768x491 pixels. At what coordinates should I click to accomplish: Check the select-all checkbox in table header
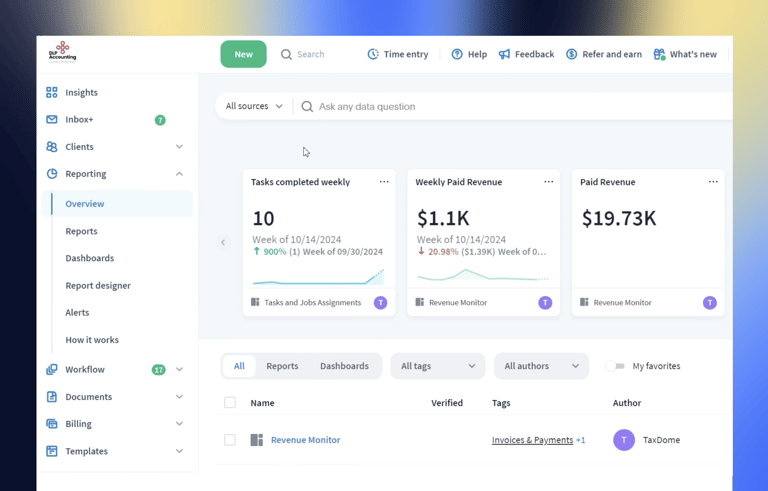[x=230, y=403]
